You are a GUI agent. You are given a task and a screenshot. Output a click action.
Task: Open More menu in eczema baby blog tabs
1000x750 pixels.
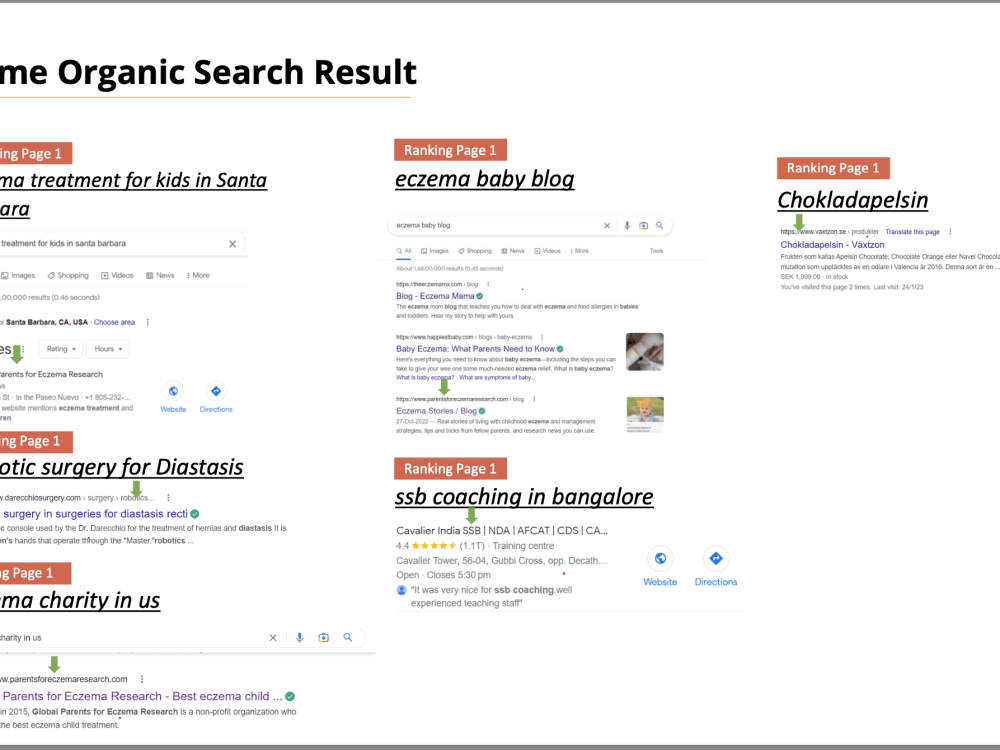(x=580, y=251)
